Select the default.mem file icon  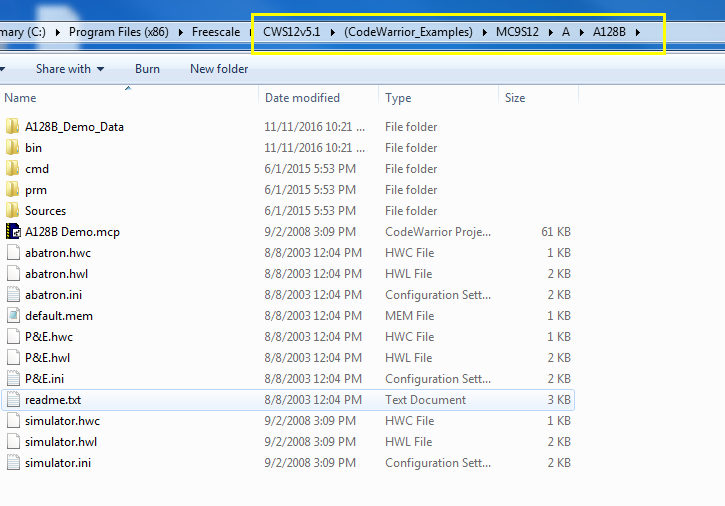coord(13,315)
